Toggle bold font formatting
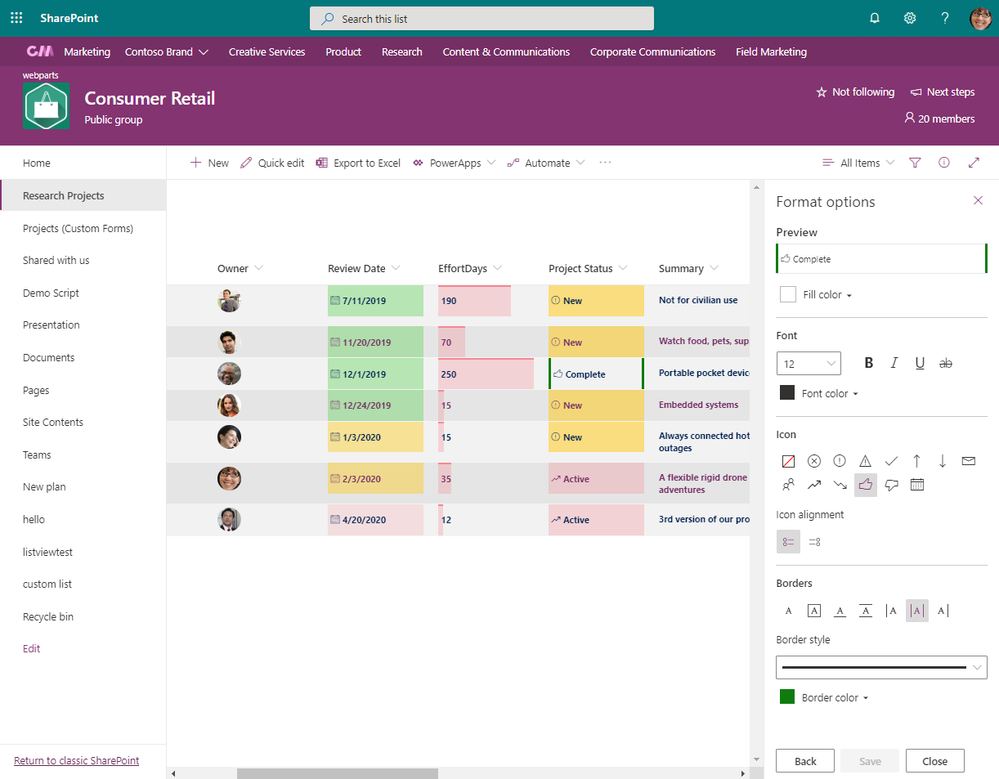999x779 pixels. coord(868,363)
